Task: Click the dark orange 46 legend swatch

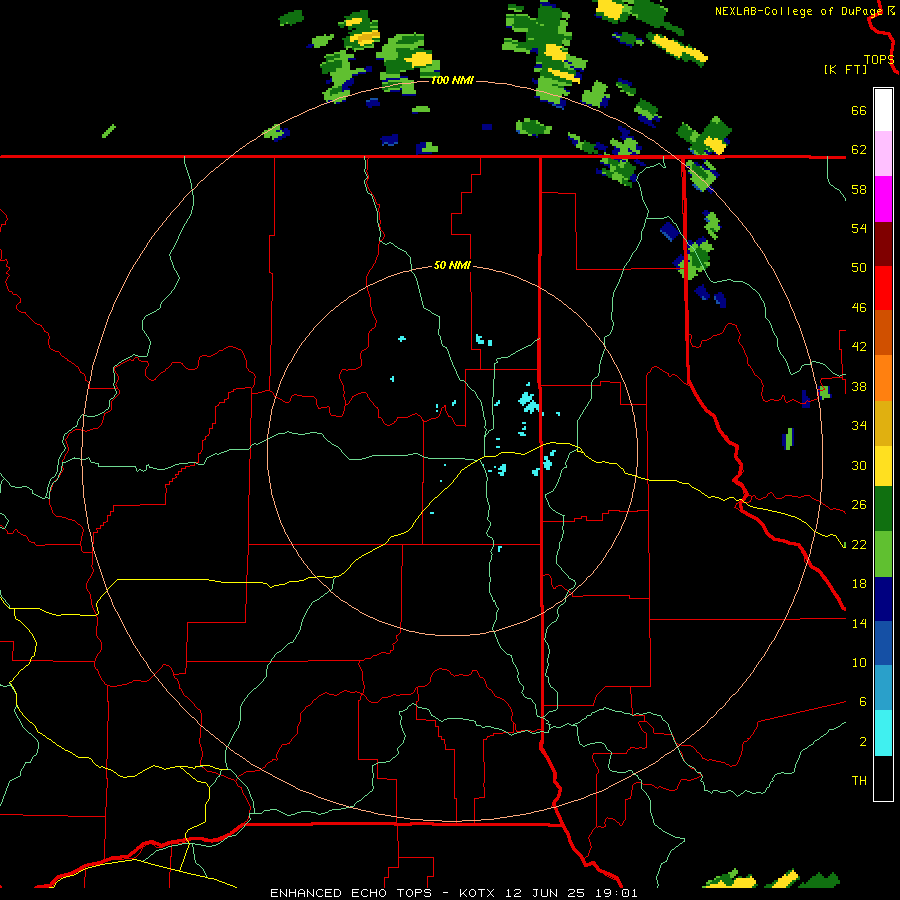Action: [883, 332]
